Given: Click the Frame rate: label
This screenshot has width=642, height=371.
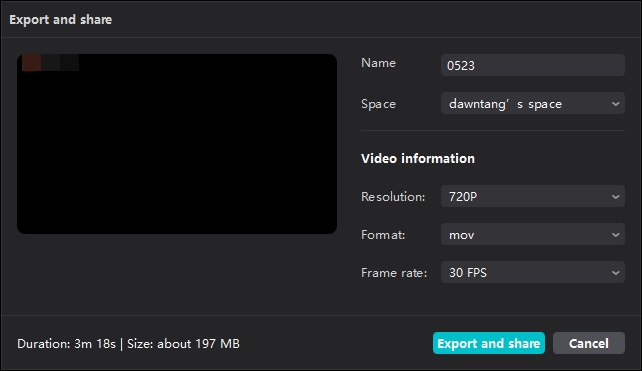Looking at the screenshot, I should pyautogui.click(x=394, y=273).
